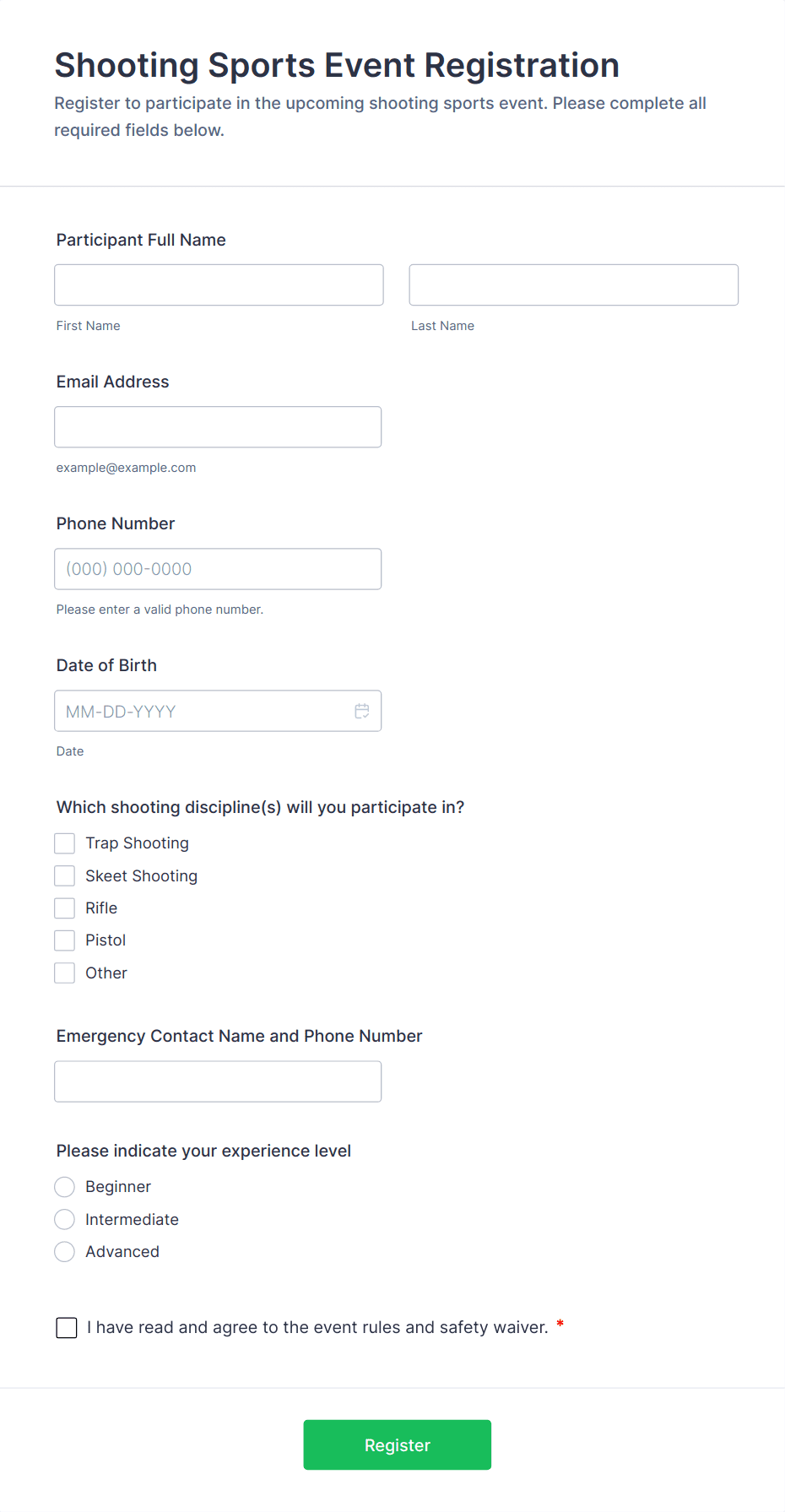Agree to event rules and safety waiver
The width and height of the screenshot is (785, 1512).
(x=67, y=1328)
